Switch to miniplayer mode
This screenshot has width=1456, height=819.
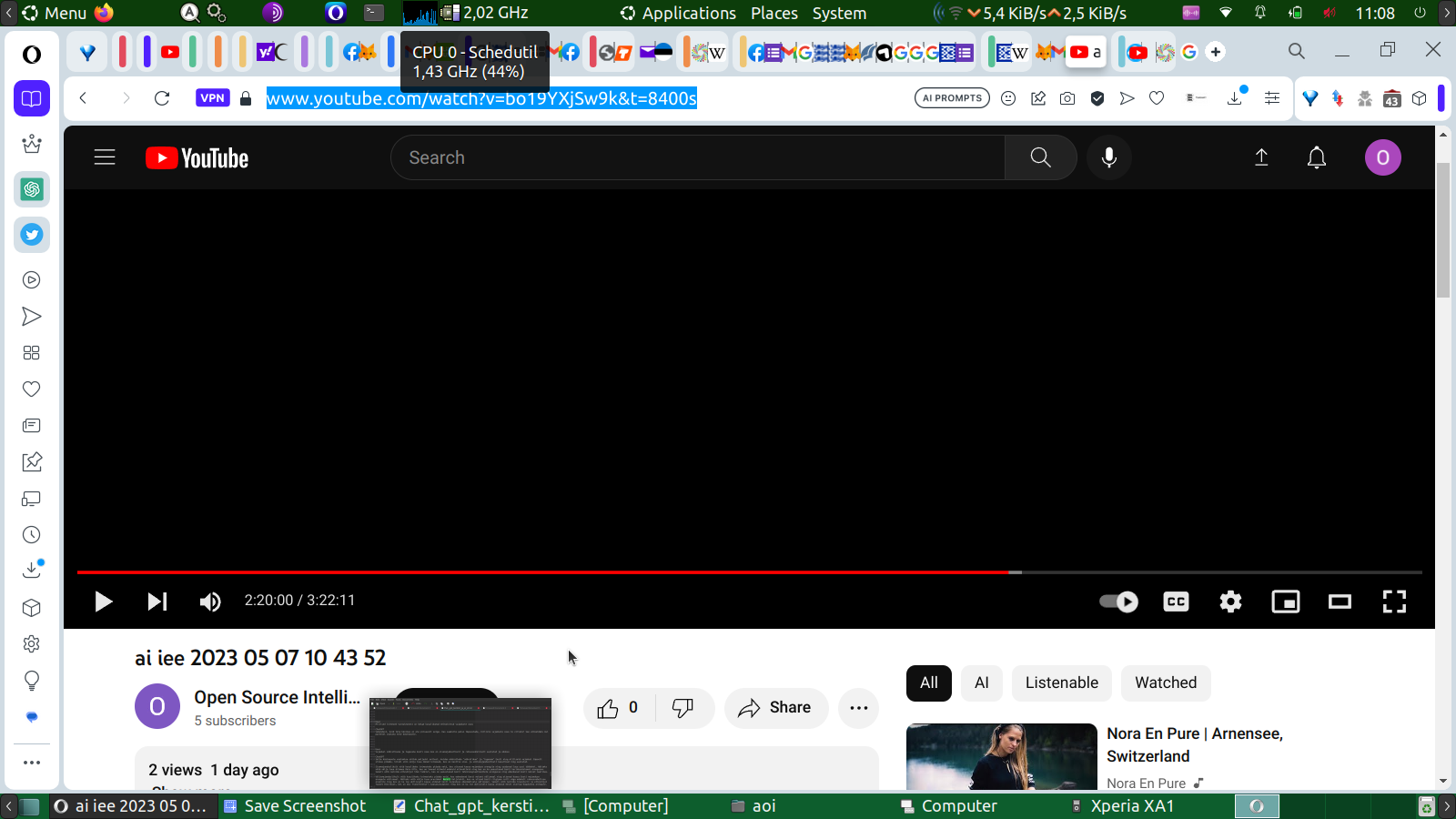coord(1285,602)
